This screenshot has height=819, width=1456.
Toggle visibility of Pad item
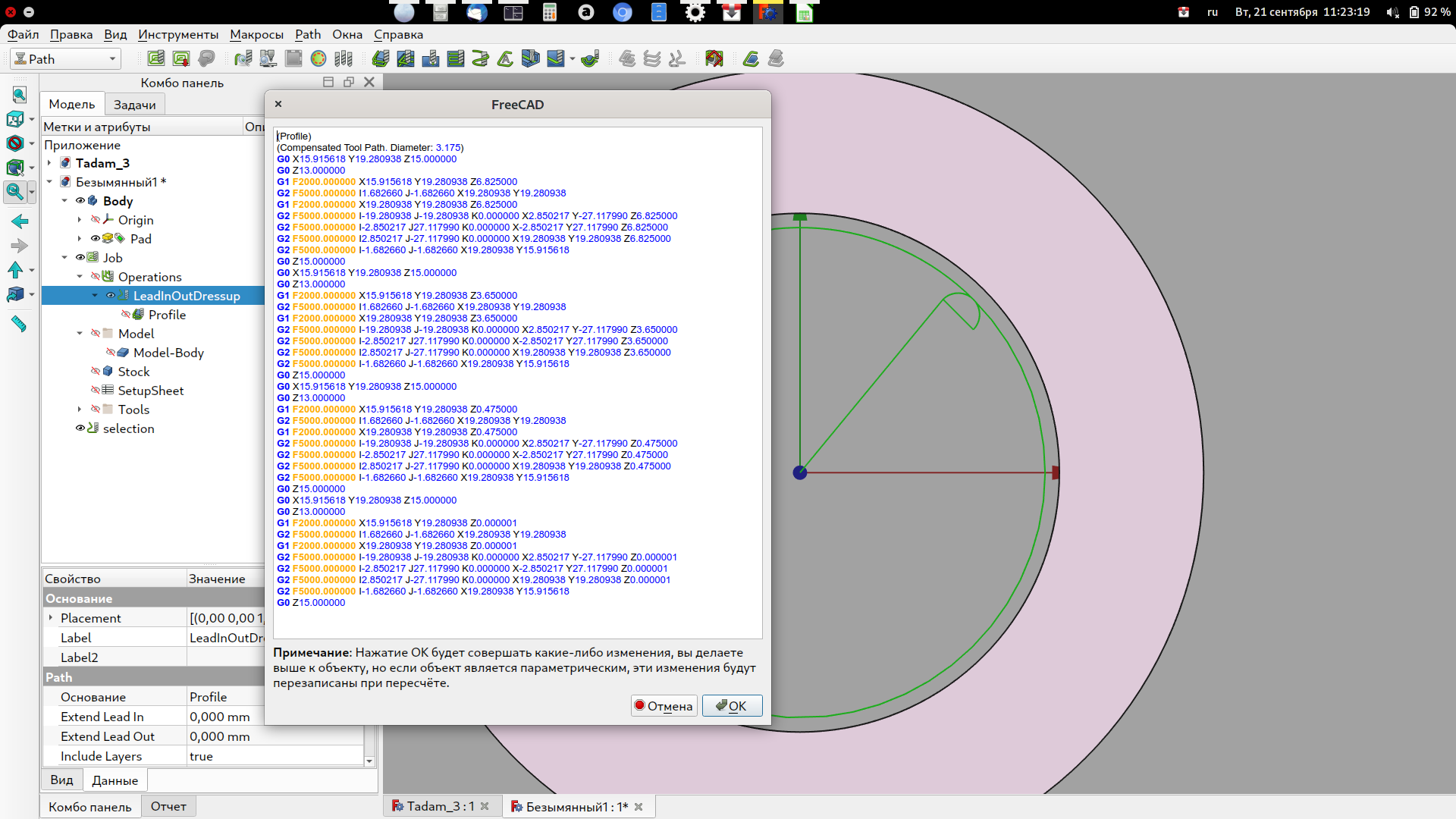pyautogui.click(x=96, y=239)
